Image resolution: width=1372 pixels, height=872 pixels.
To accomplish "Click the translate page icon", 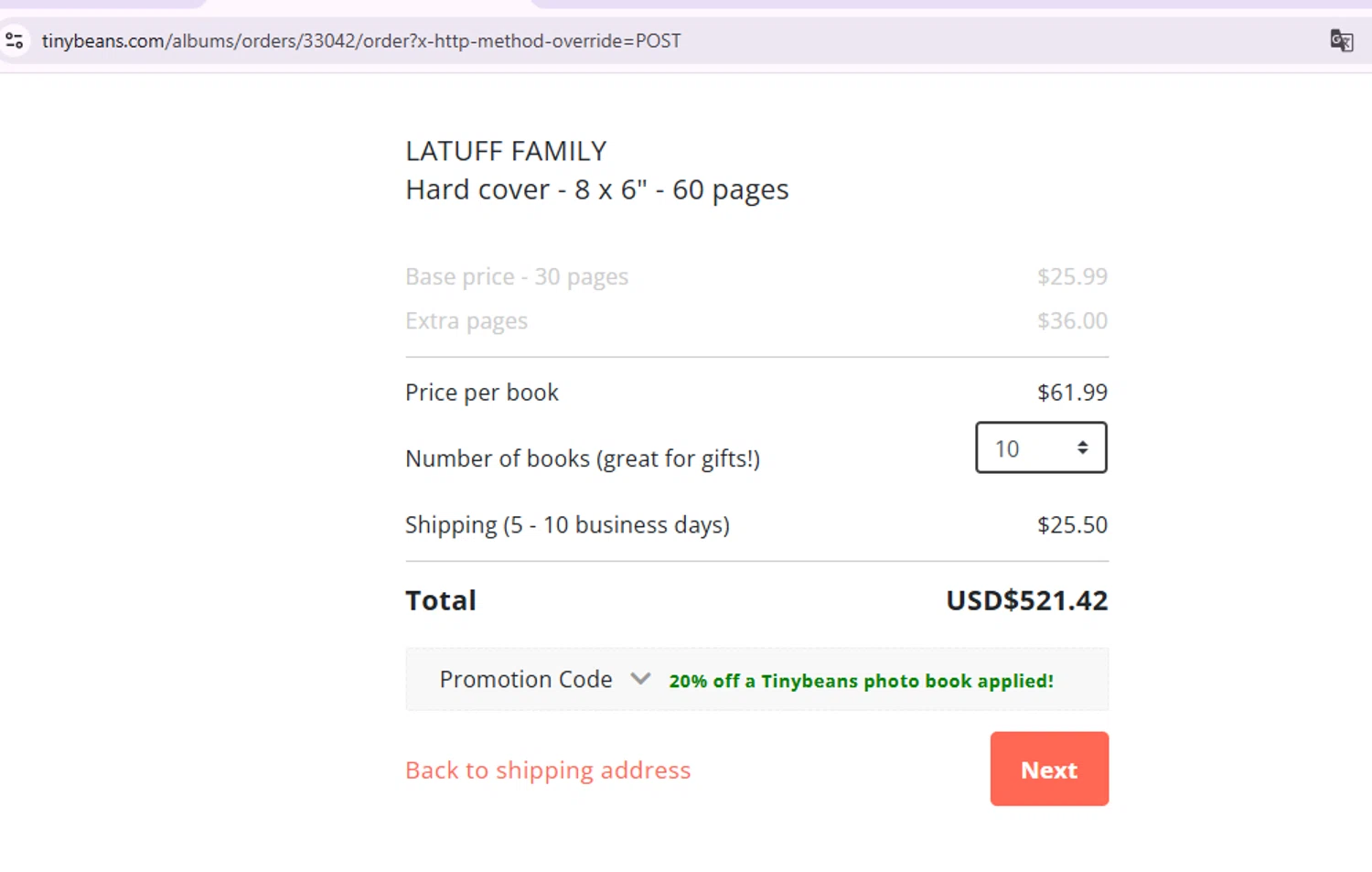I will 1341,40.
